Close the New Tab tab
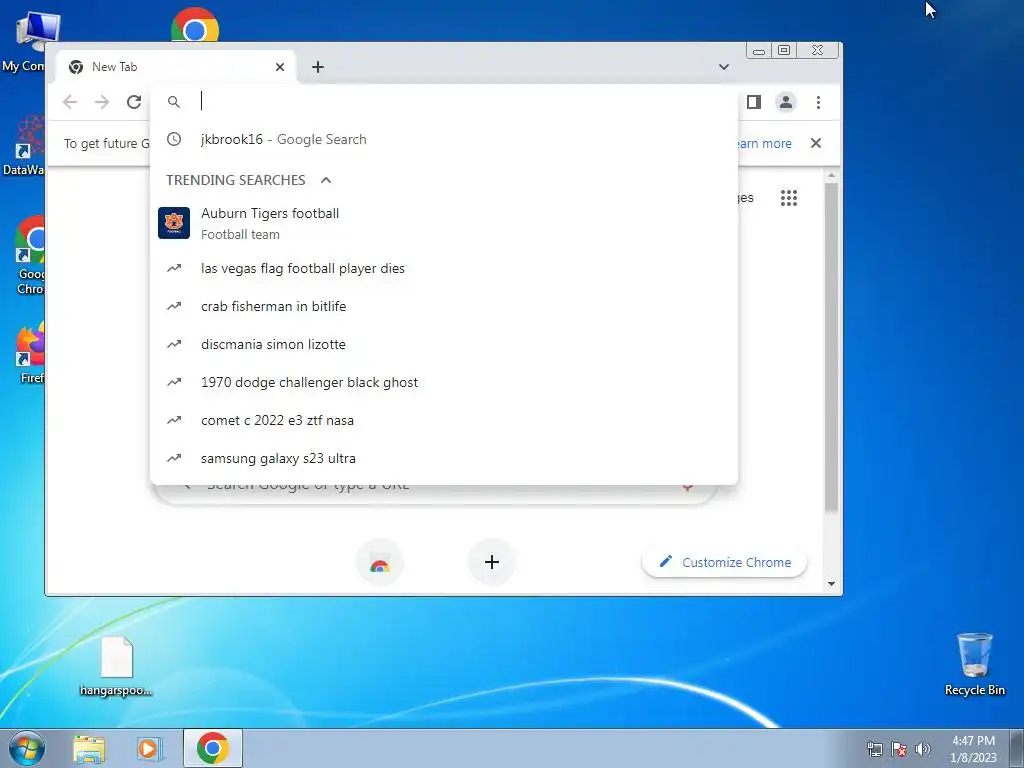Screen dimensions: 1024x768 pyautogui.click(x=280, y=67)
